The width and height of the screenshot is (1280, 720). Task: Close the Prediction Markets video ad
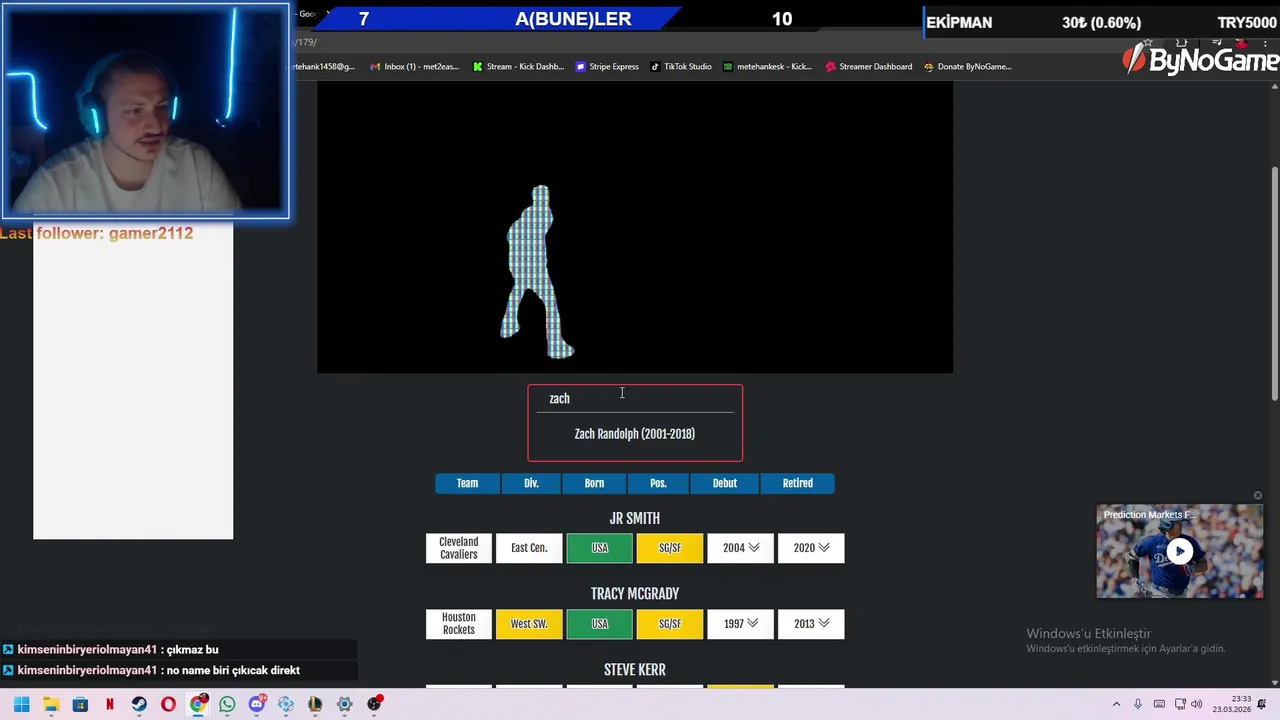(x=1258, y=496)
